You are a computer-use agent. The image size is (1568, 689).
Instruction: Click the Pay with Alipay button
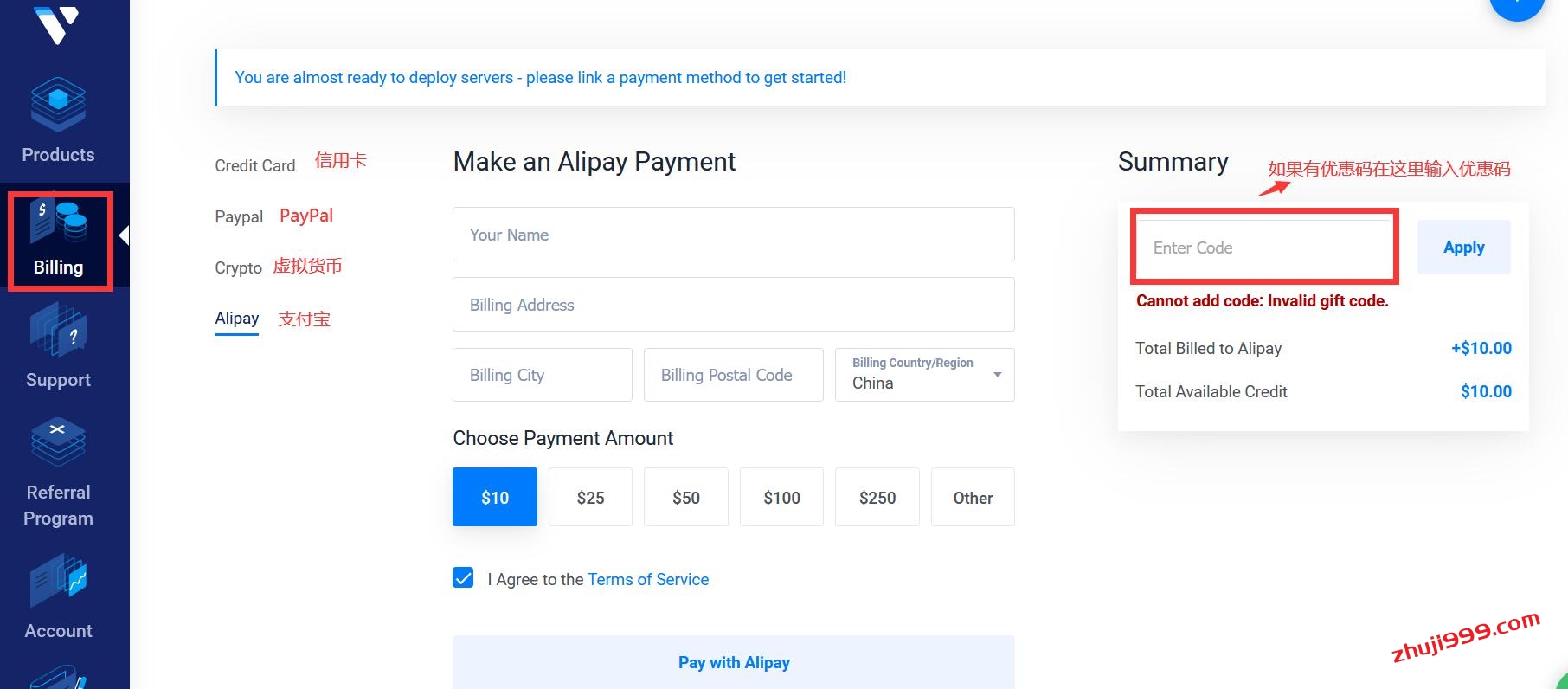[x=734, y=662]
